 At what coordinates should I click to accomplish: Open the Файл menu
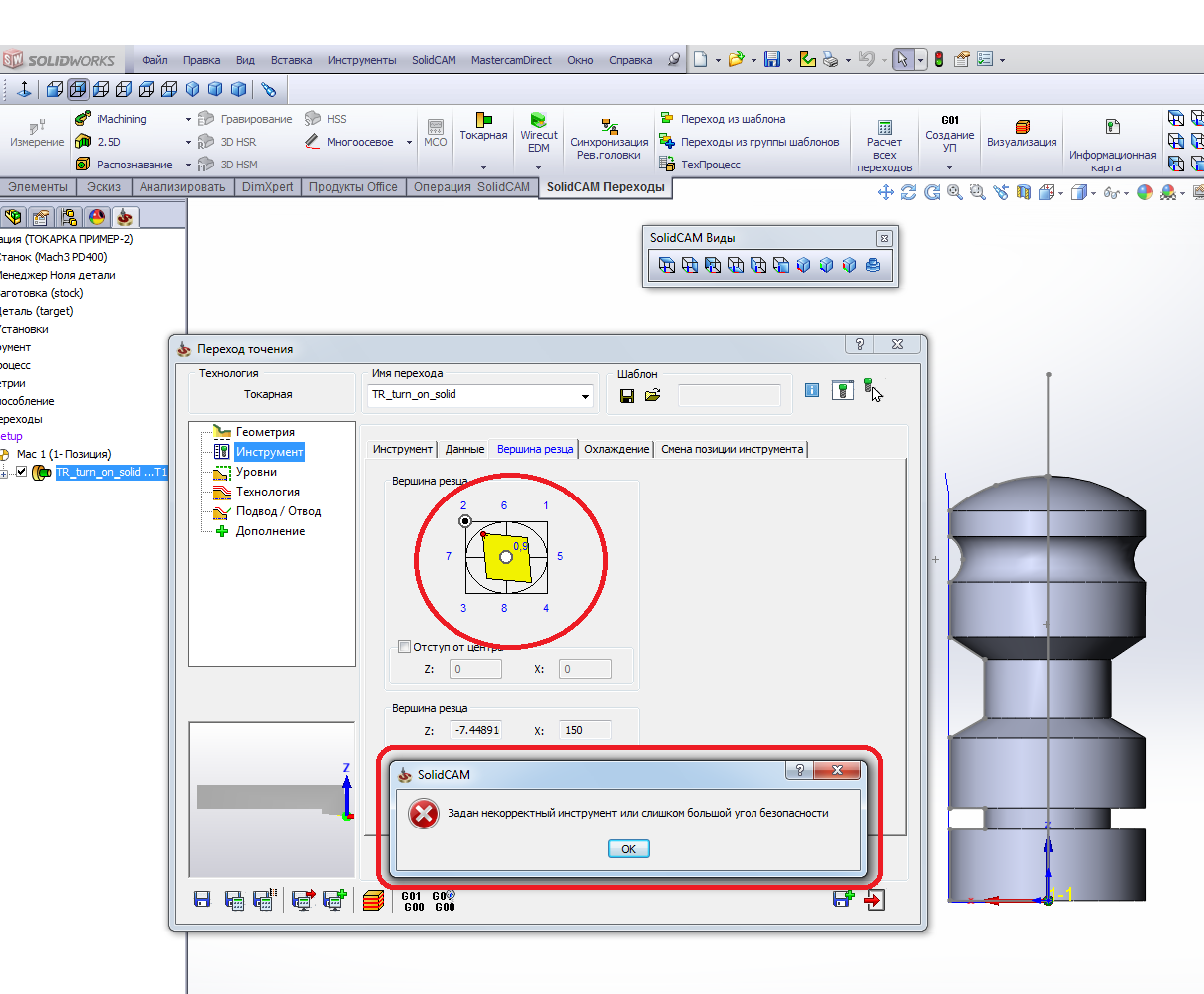click(x=154, y=60)
